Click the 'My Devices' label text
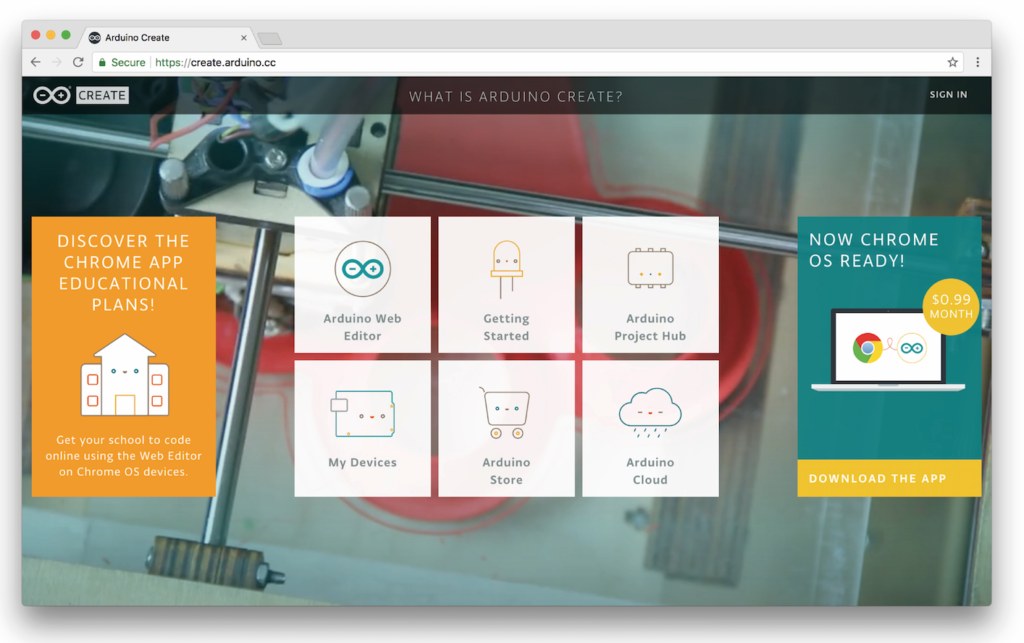Image resolution: width=1024 pixels, height=643 pixels. 362,462
